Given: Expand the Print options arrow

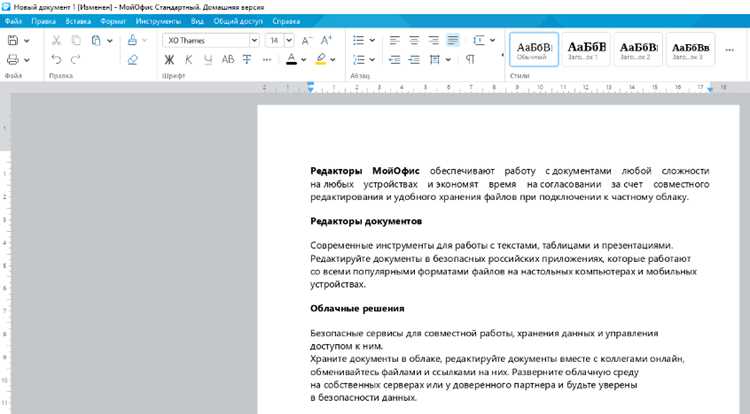Looking at the screenshot, I should 27,60.
